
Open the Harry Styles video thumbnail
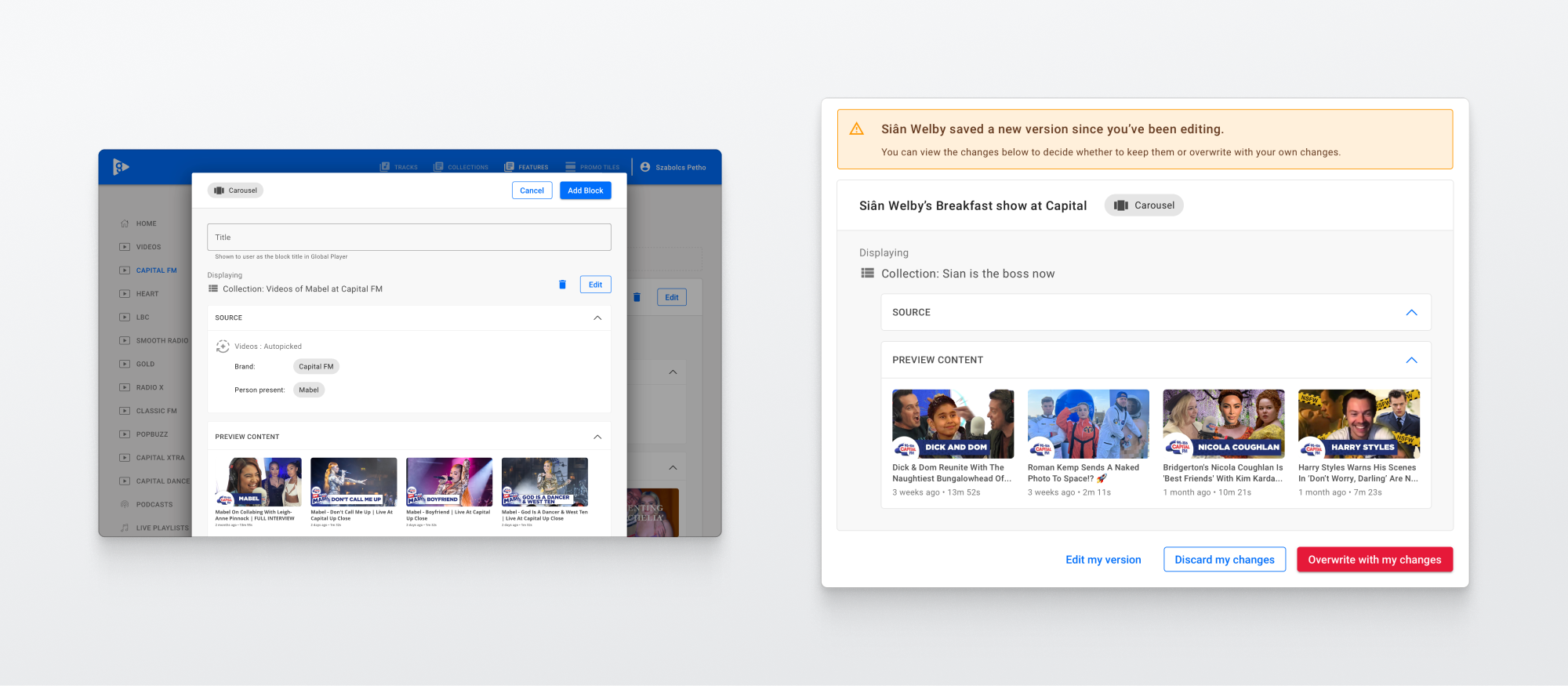point(1359,424)
